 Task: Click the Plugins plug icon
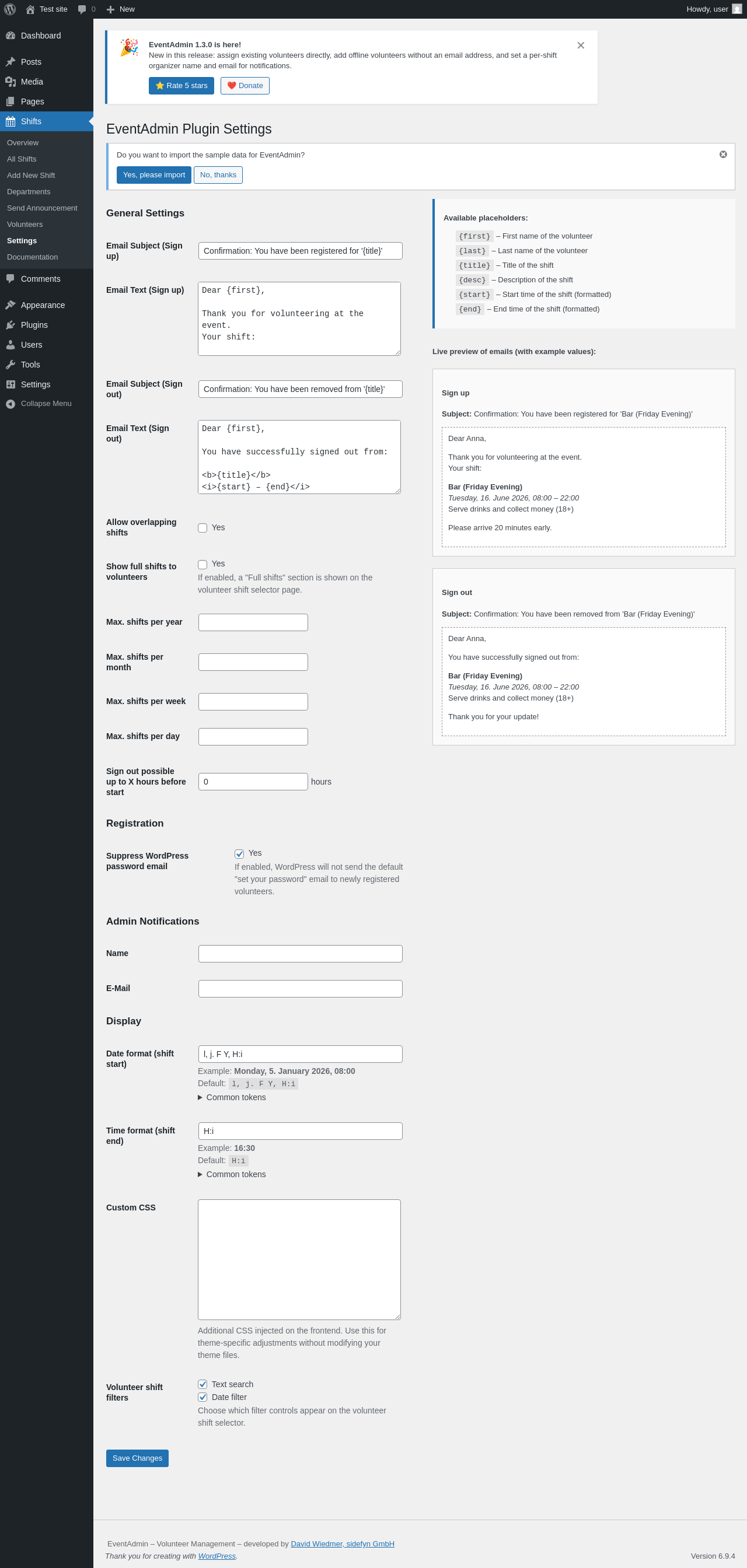pos(11,325)
